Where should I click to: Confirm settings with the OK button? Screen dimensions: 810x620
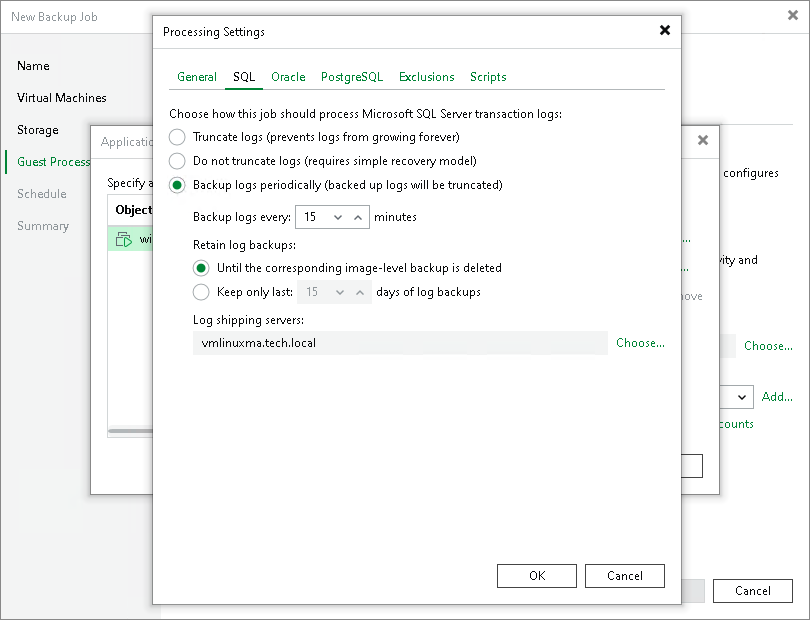coord(536,575)
